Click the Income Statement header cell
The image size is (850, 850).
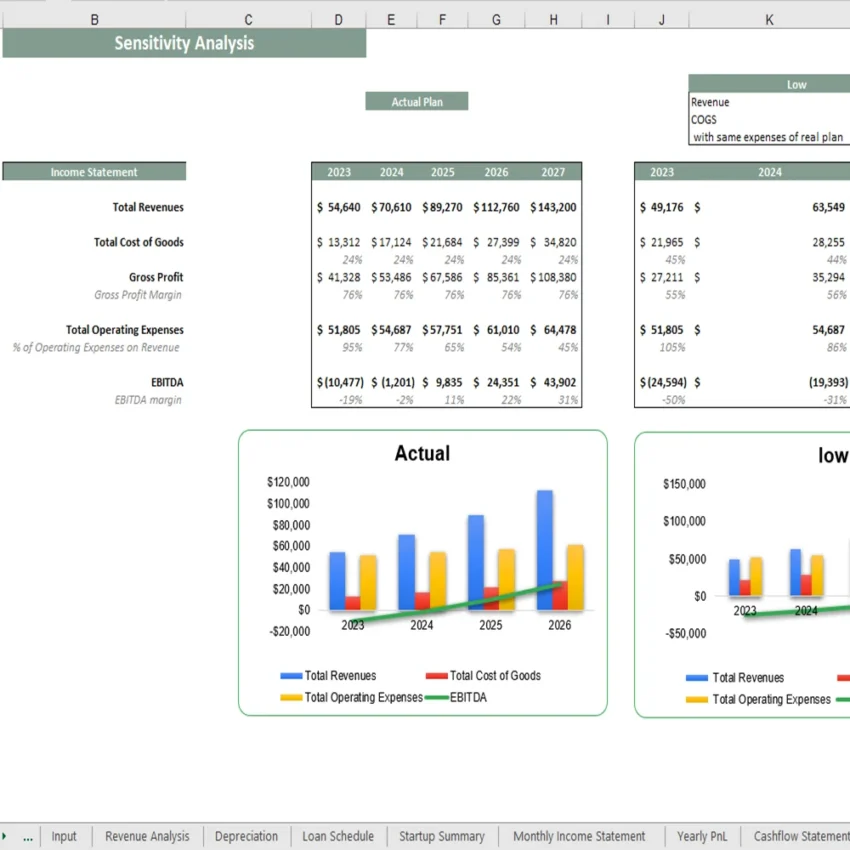[94, 170]
